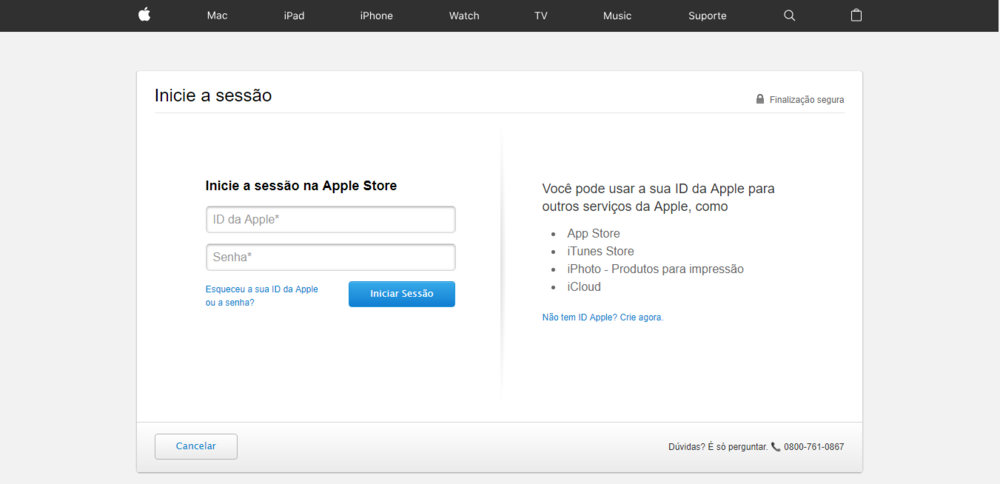The width and height of the screenshot is (1000, 484).
Task: Click the phone icon next to 0800-761-0867
Action: (776, 447)
